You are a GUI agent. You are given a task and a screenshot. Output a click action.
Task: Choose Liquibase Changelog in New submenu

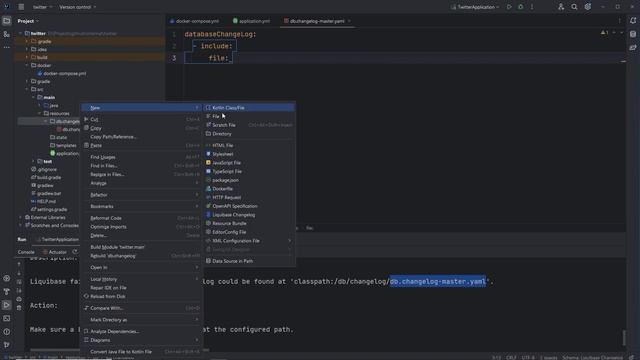[249, 215]
